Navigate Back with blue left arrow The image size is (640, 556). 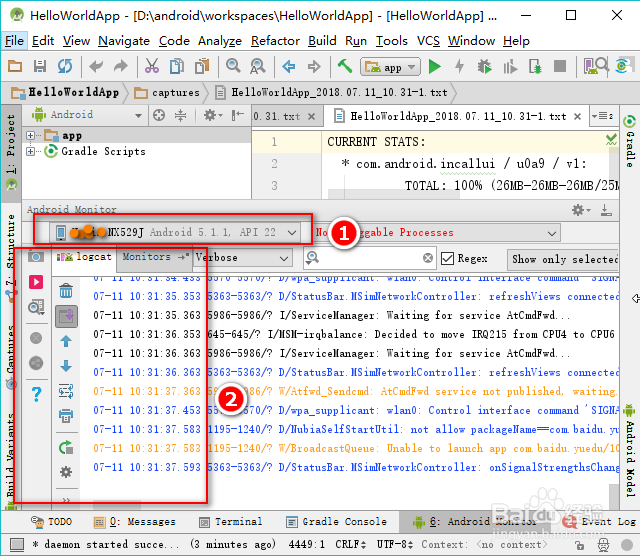[289, 66]
